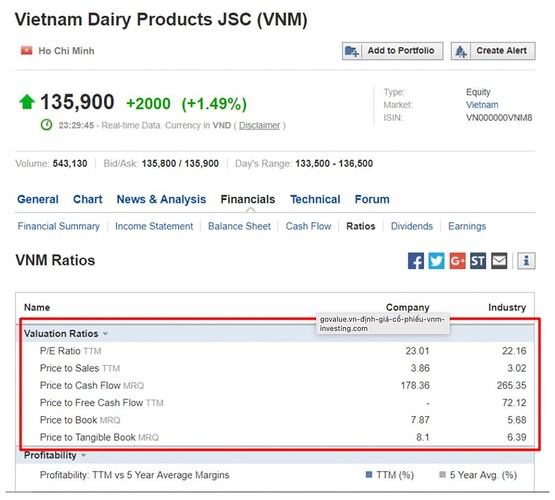
Task: Share via the Google Plus icon
Action: point(457,261)
